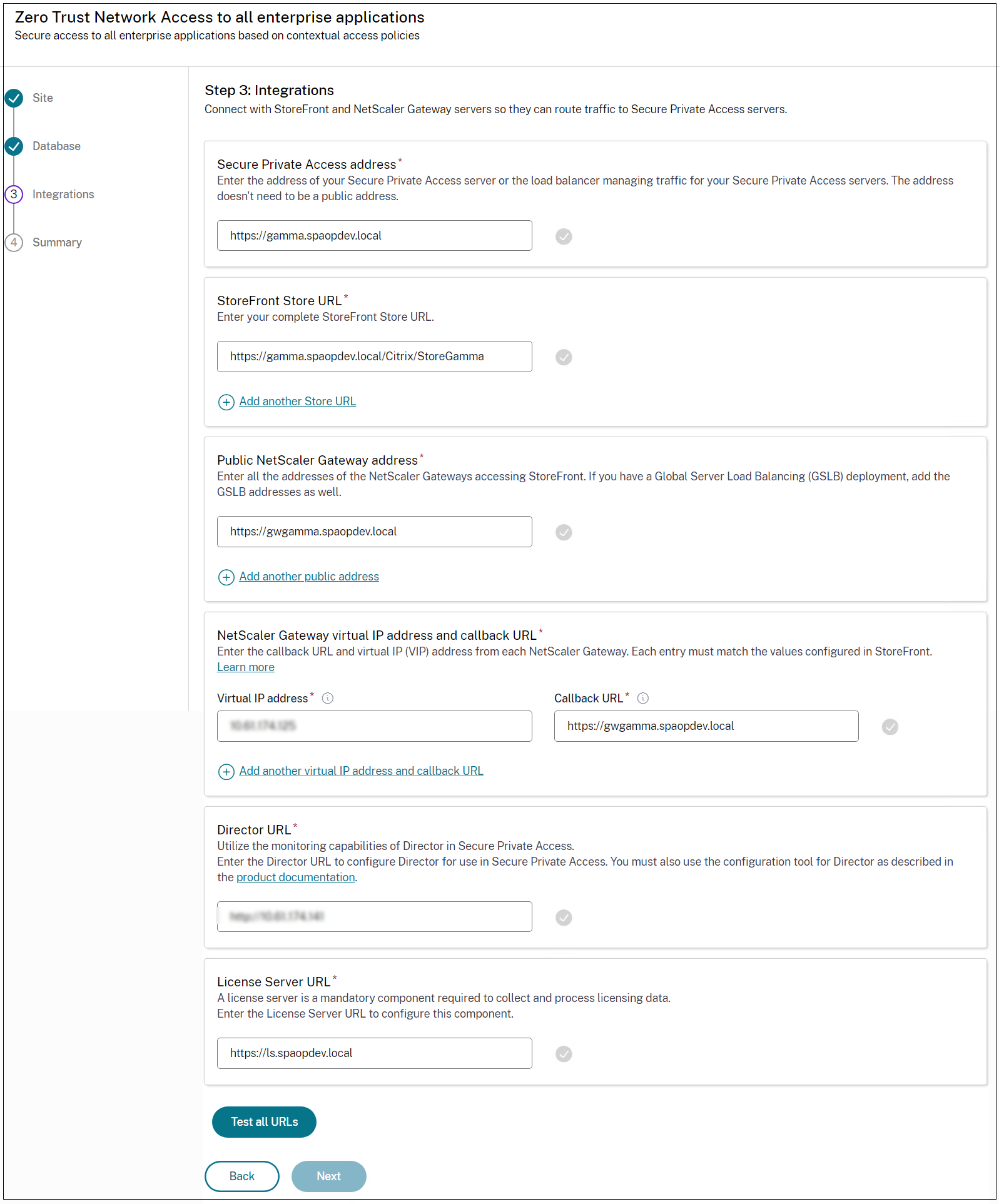Add another public address link
999x1204 pixels.
pyautogui.click(x=309, y=577)
